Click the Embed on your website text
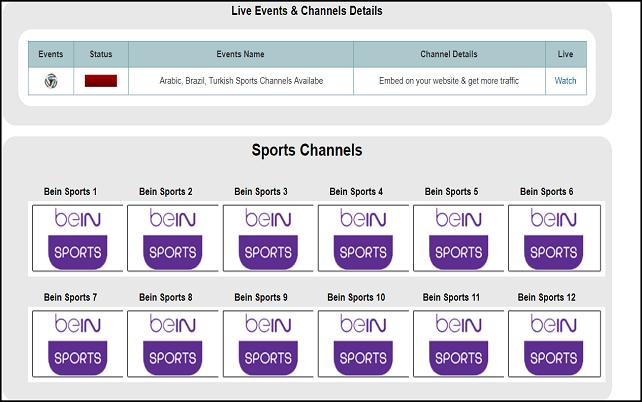 [x=449, y=81]
